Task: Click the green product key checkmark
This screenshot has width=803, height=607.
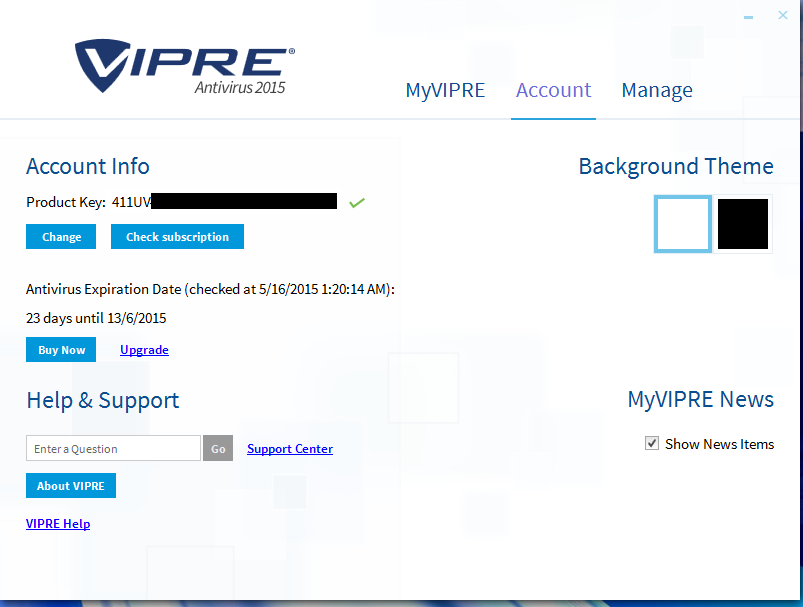Action: 357,203
